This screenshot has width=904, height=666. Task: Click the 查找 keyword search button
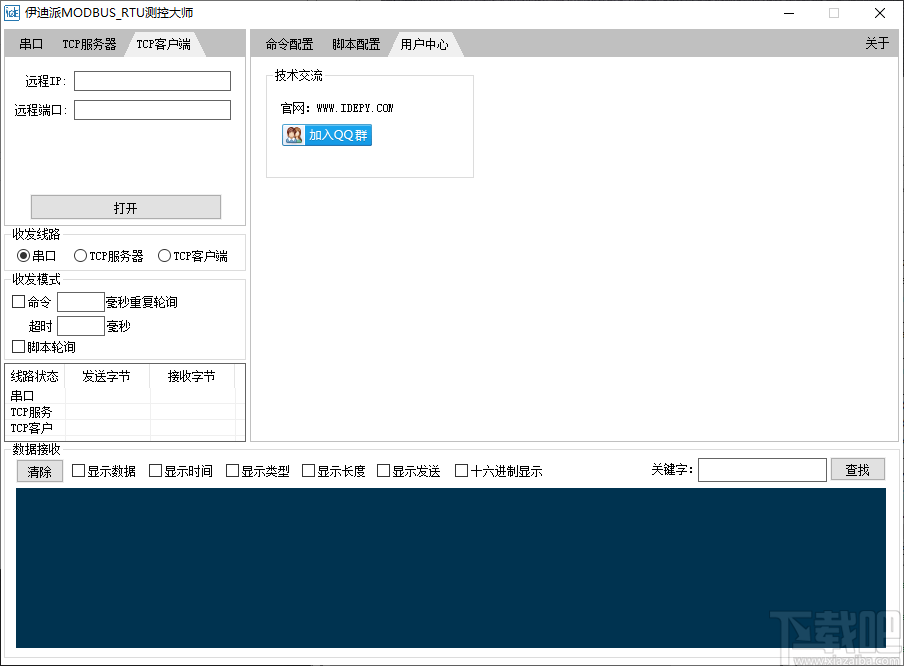857,469
